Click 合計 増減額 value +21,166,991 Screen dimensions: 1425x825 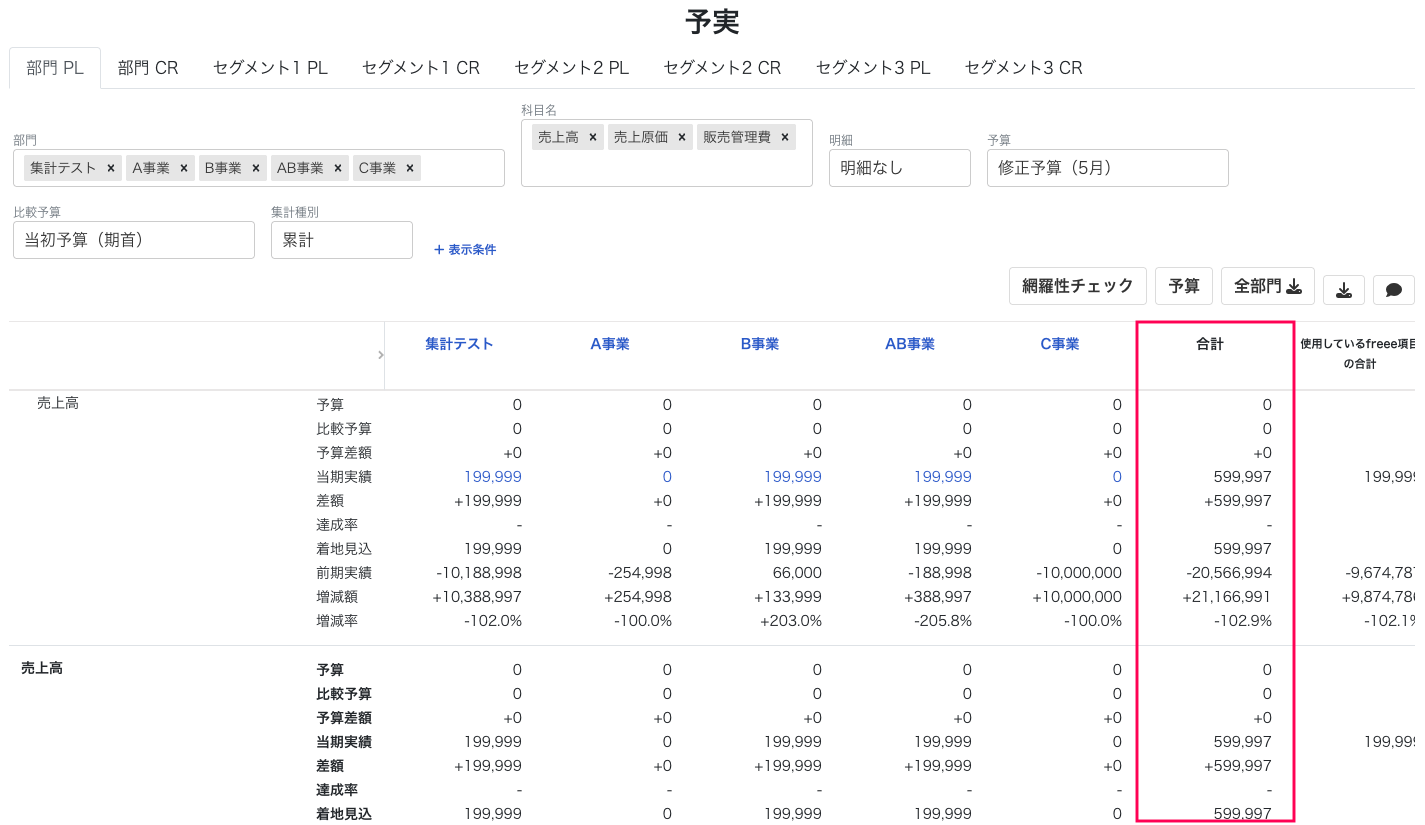click(1225, 597)
